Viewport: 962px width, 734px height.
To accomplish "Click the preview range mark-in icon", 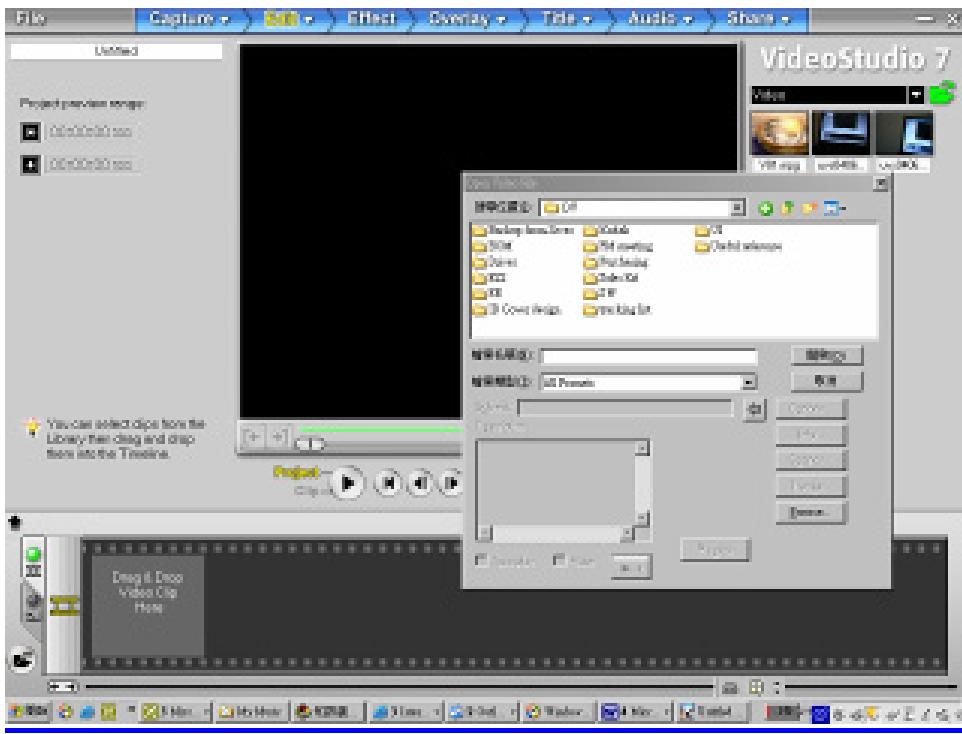I will (31, 131).
